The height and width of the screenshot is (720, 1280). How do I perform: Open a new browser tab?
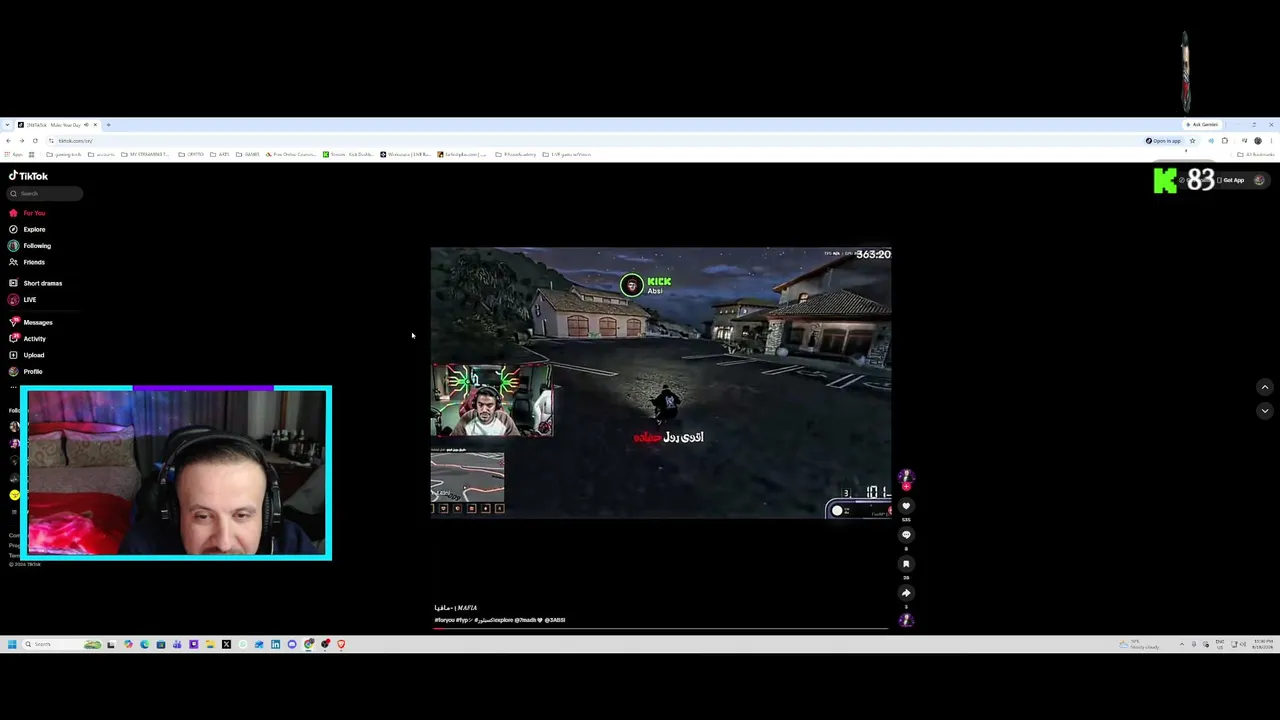[109, 125]
